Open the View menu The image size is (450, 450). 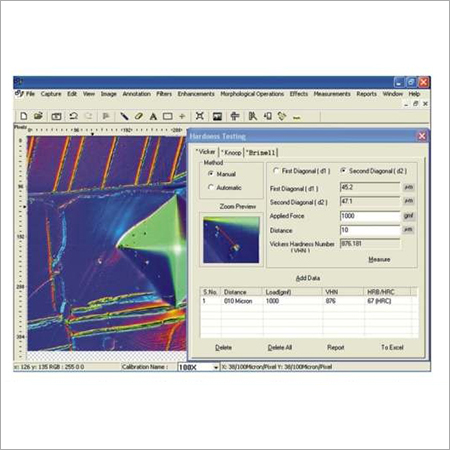[89, 94]
